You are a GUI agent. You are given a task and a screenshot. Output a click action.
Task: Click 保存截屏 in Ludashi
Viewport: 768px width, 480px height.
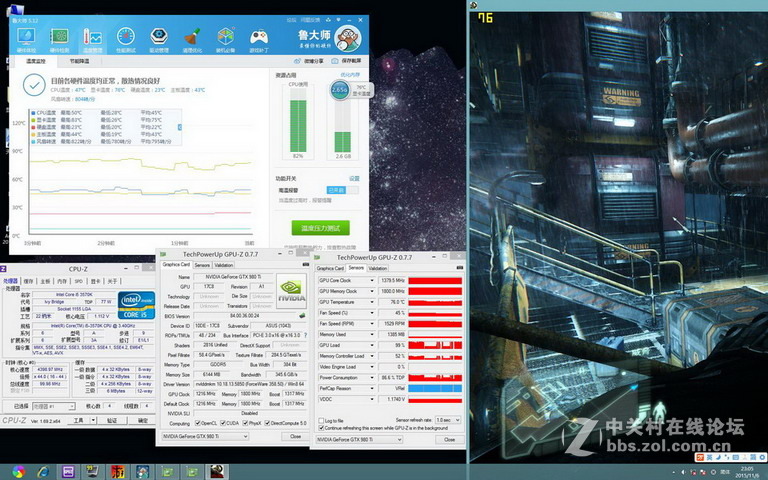point(347,61)
